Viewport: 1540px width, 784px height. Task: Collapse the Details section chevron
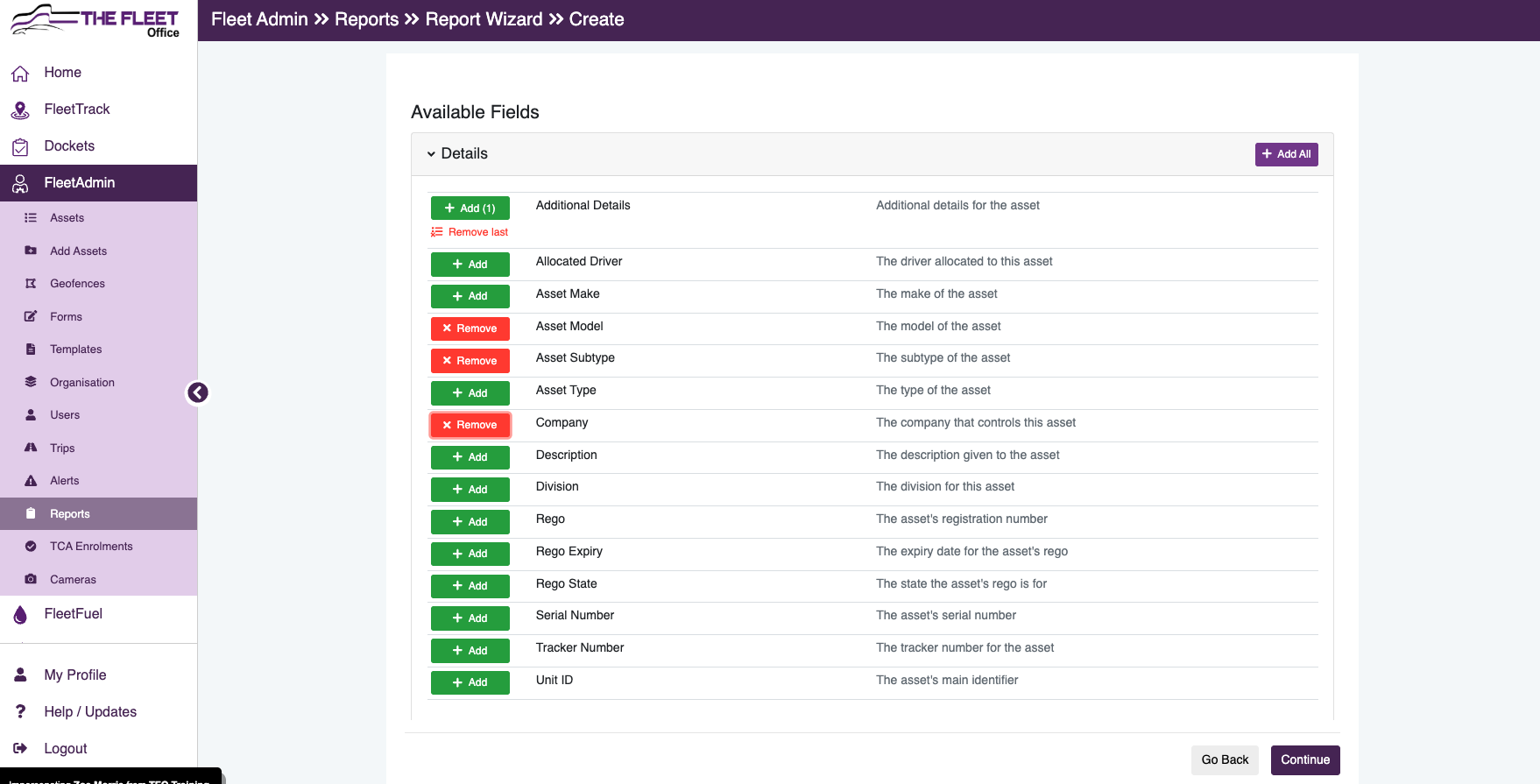pos(431,154)
